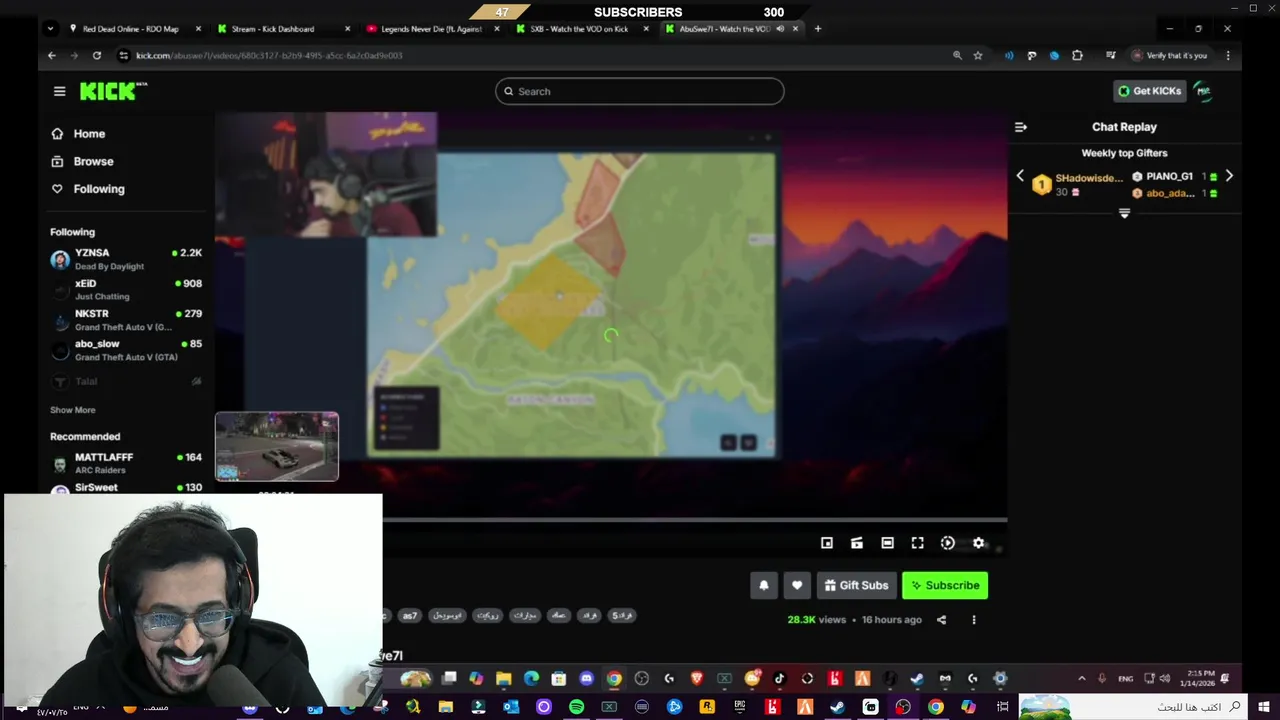Open the Kick hamburger sidebar menu
Screen dimensions: 1280x720
point(59,91)
